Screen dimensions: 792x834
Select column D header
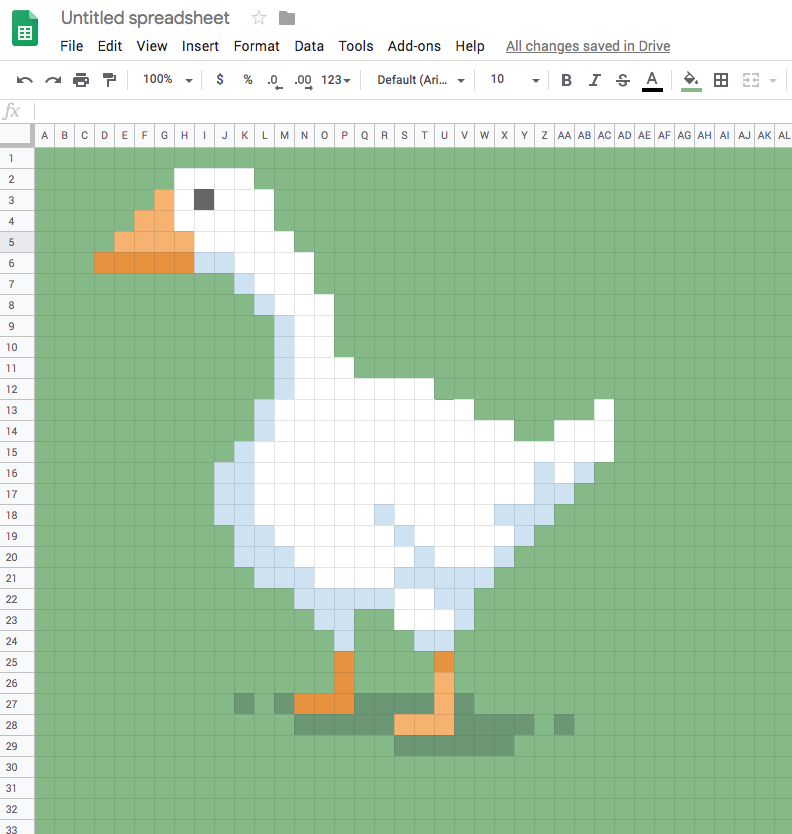[104, 136]
